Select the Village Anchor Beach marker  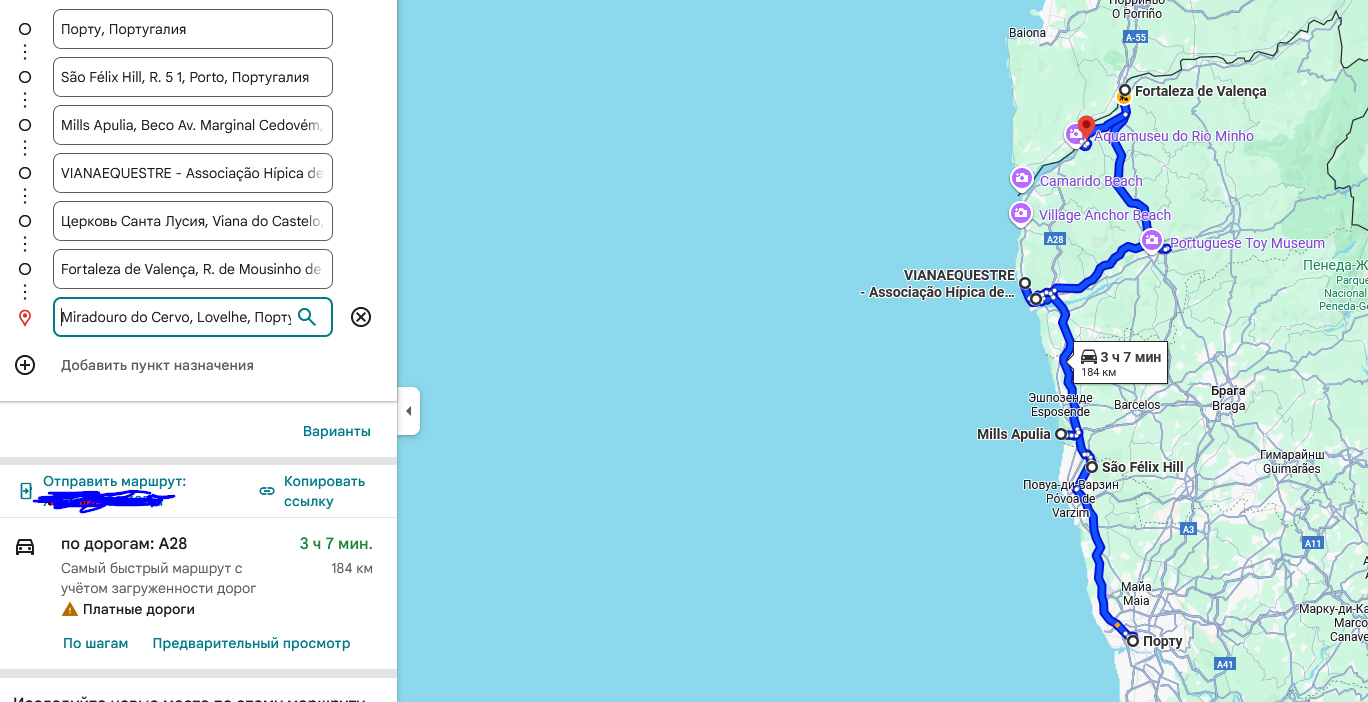pyautogui.click(x=1021, y=213)
